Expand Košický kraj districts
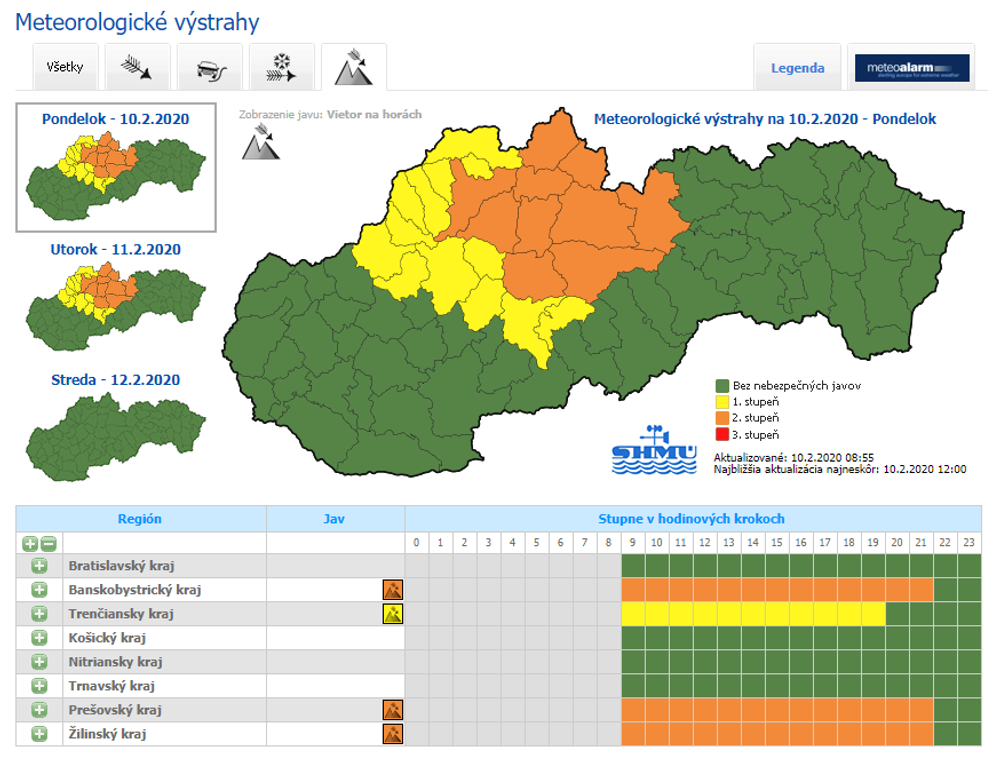The height and width of the screenshot is (768, 1000). coord(39,638)
